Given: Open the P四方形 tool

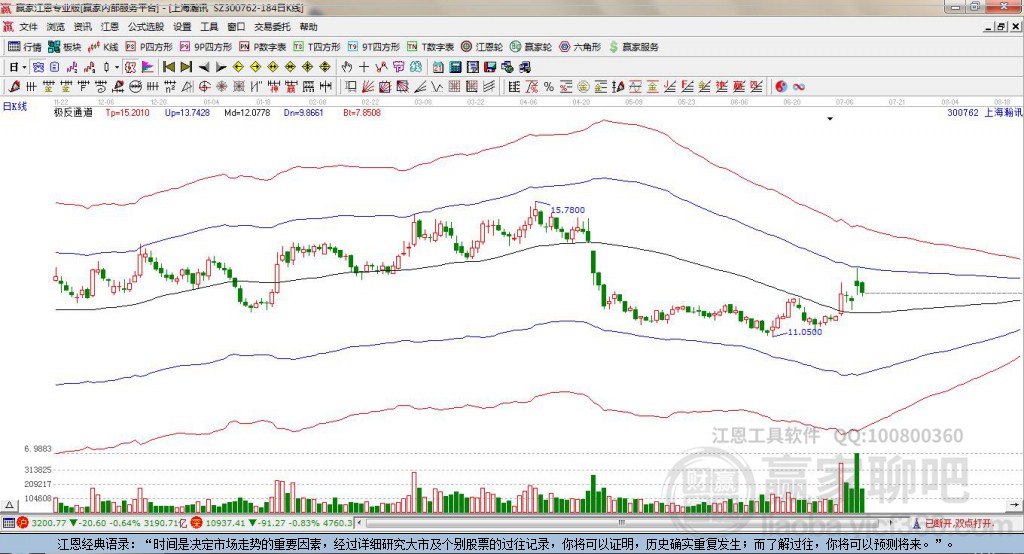Looking at the screenshot, I should tap(149, 47).
